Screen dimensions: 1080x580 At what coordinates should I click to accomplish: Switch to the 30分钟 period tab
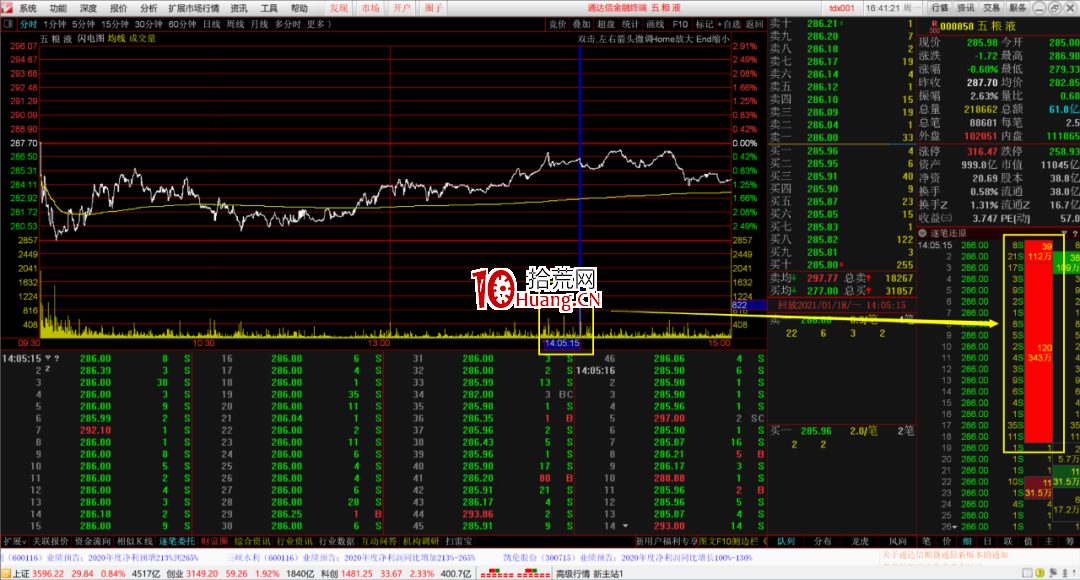click(148, 24)
